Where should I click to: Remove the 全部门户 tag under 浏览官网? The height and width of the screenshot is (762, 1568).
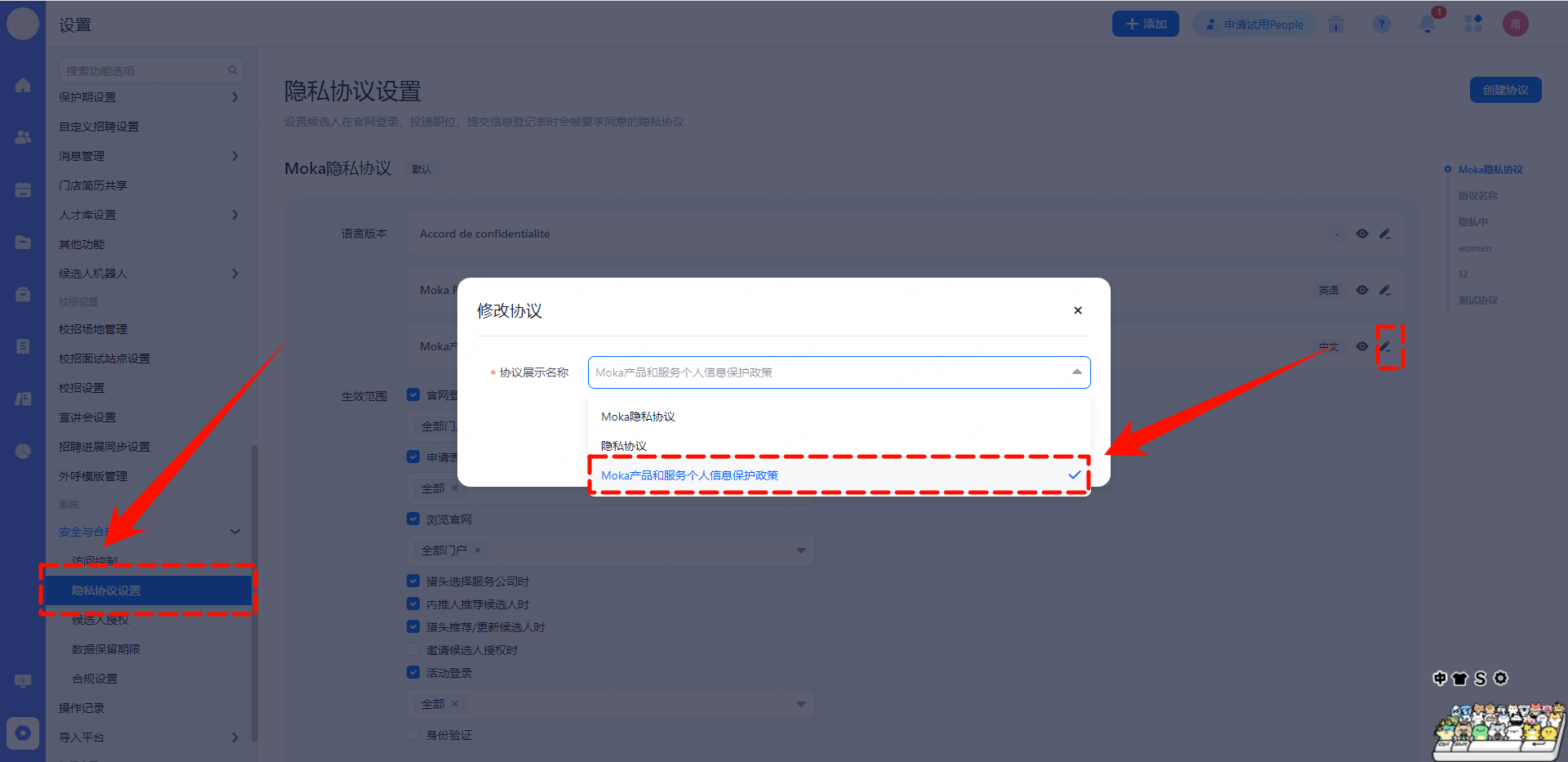pyautogui.click(x=478, y=550)
